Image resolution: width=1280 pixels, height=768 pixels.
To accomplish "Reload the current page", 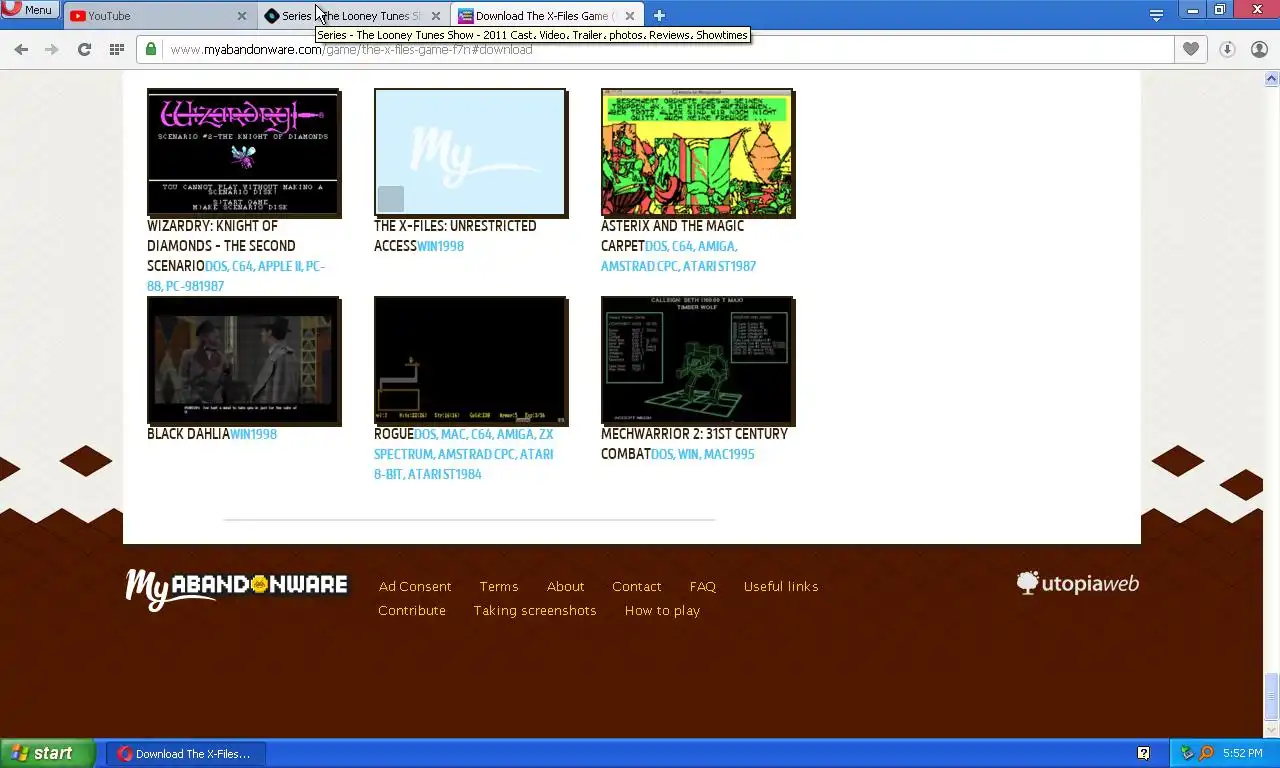I will click(x=84, y=49).
